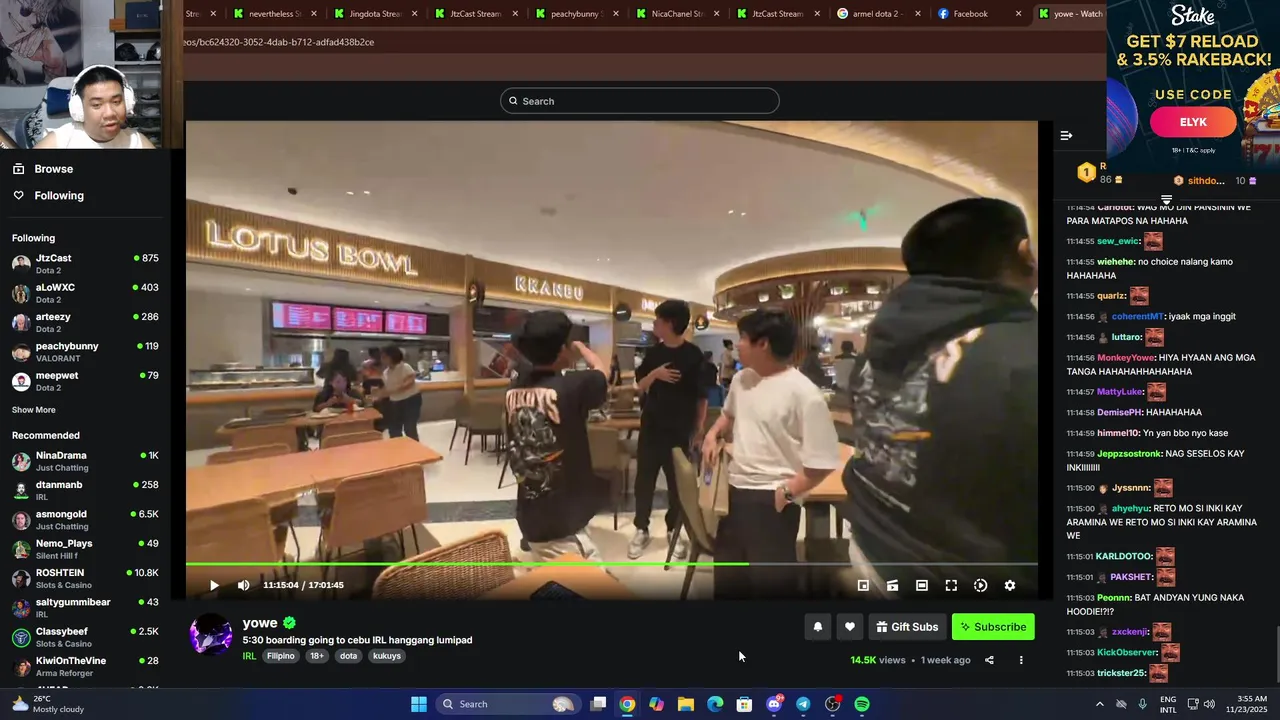Open JtzCast followed channel
The image size is (1280, 720).
85,264
